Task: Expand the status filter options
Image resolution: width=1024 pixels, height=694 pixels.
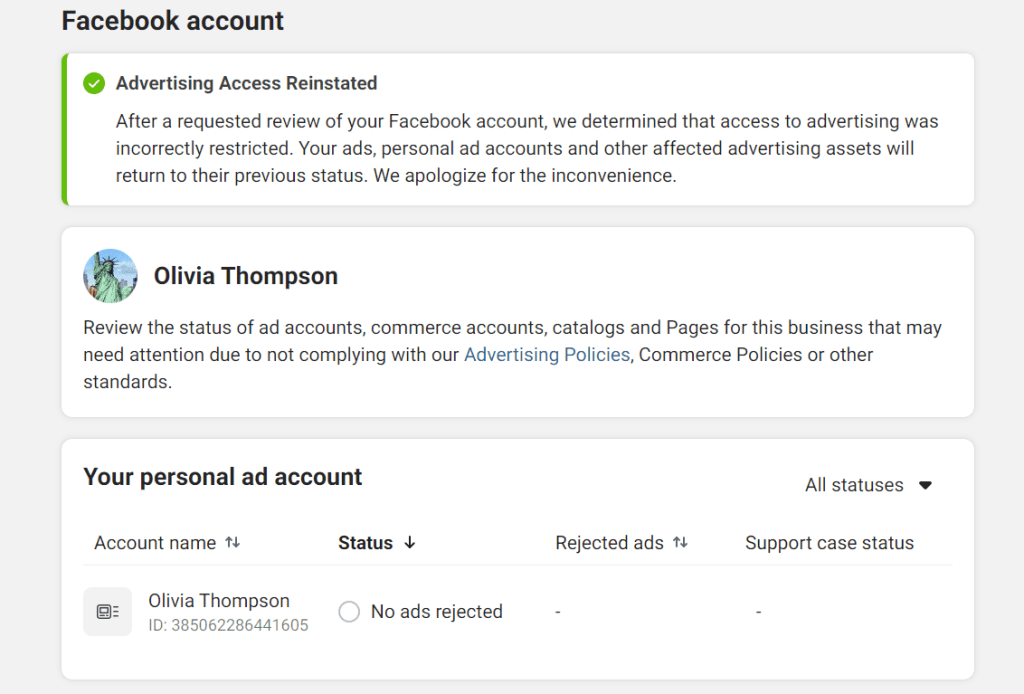Action: tap(867, 485)
